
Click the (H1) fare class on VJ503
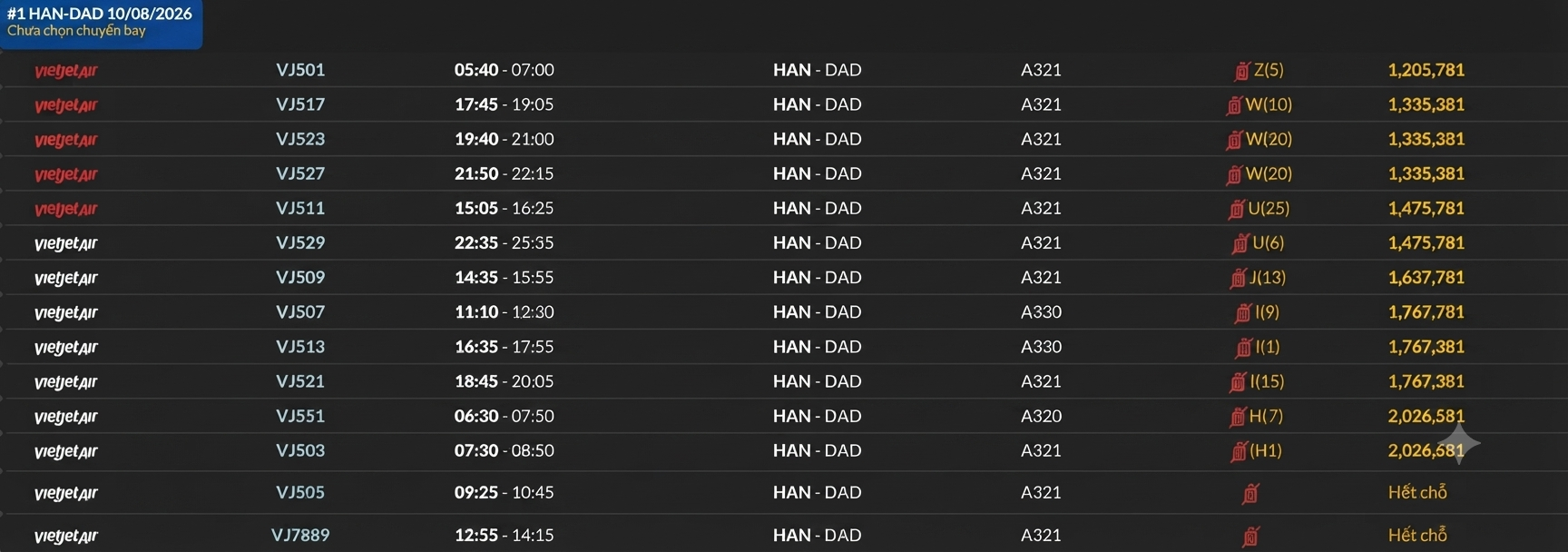pos(1266,450)
